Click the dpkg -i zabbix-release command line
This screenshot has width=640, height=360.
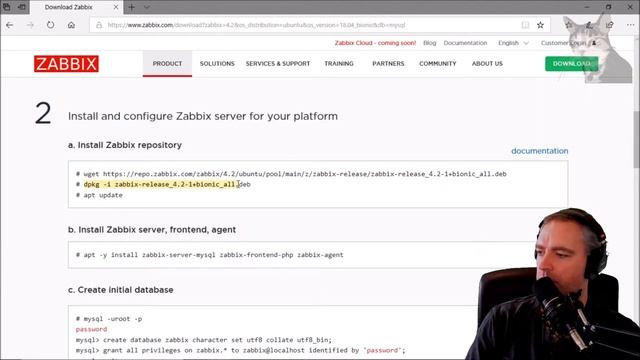[163, 184]
